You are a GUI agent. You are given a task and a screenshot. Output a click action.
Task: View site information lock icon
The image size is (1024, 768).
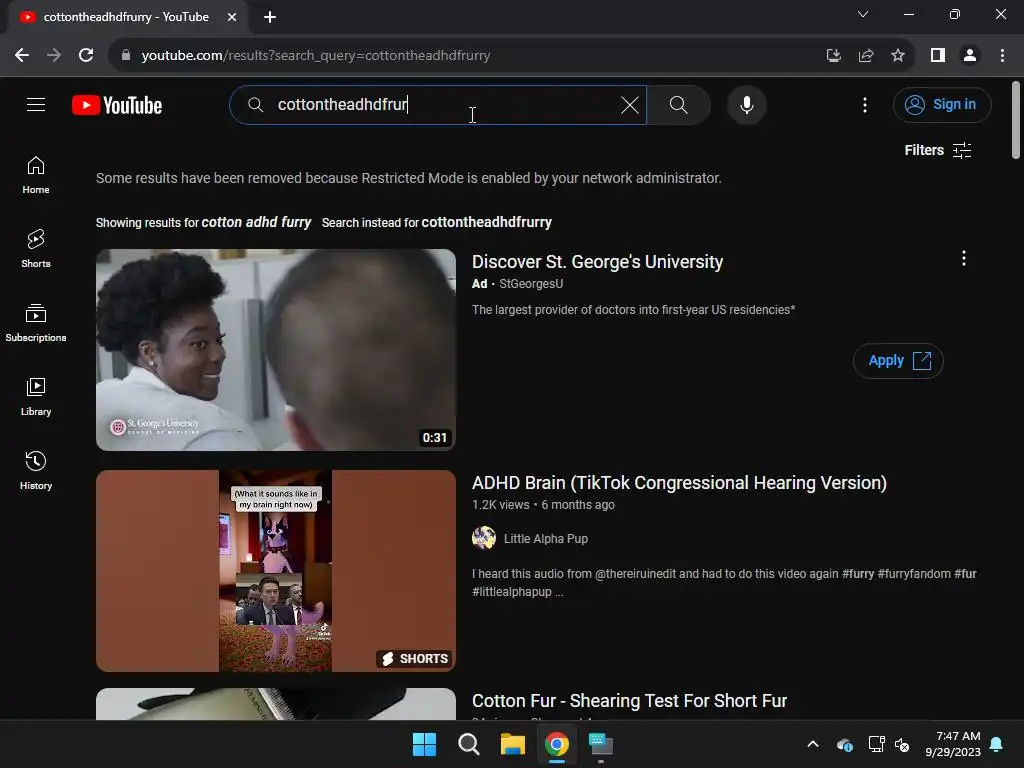[x=126, y=56]
